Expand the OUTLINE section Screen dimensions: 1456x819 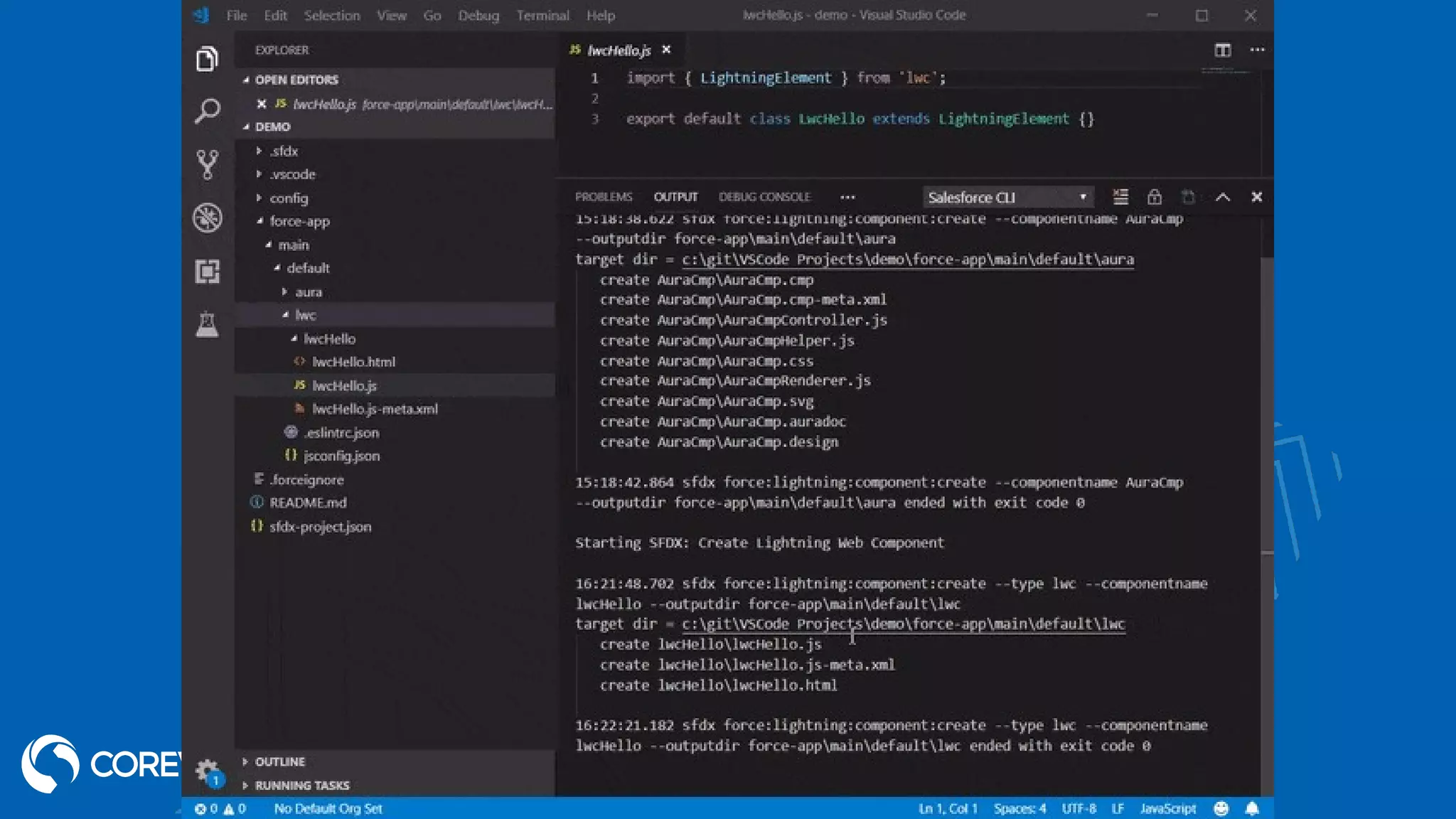click(x=279, y=761)
